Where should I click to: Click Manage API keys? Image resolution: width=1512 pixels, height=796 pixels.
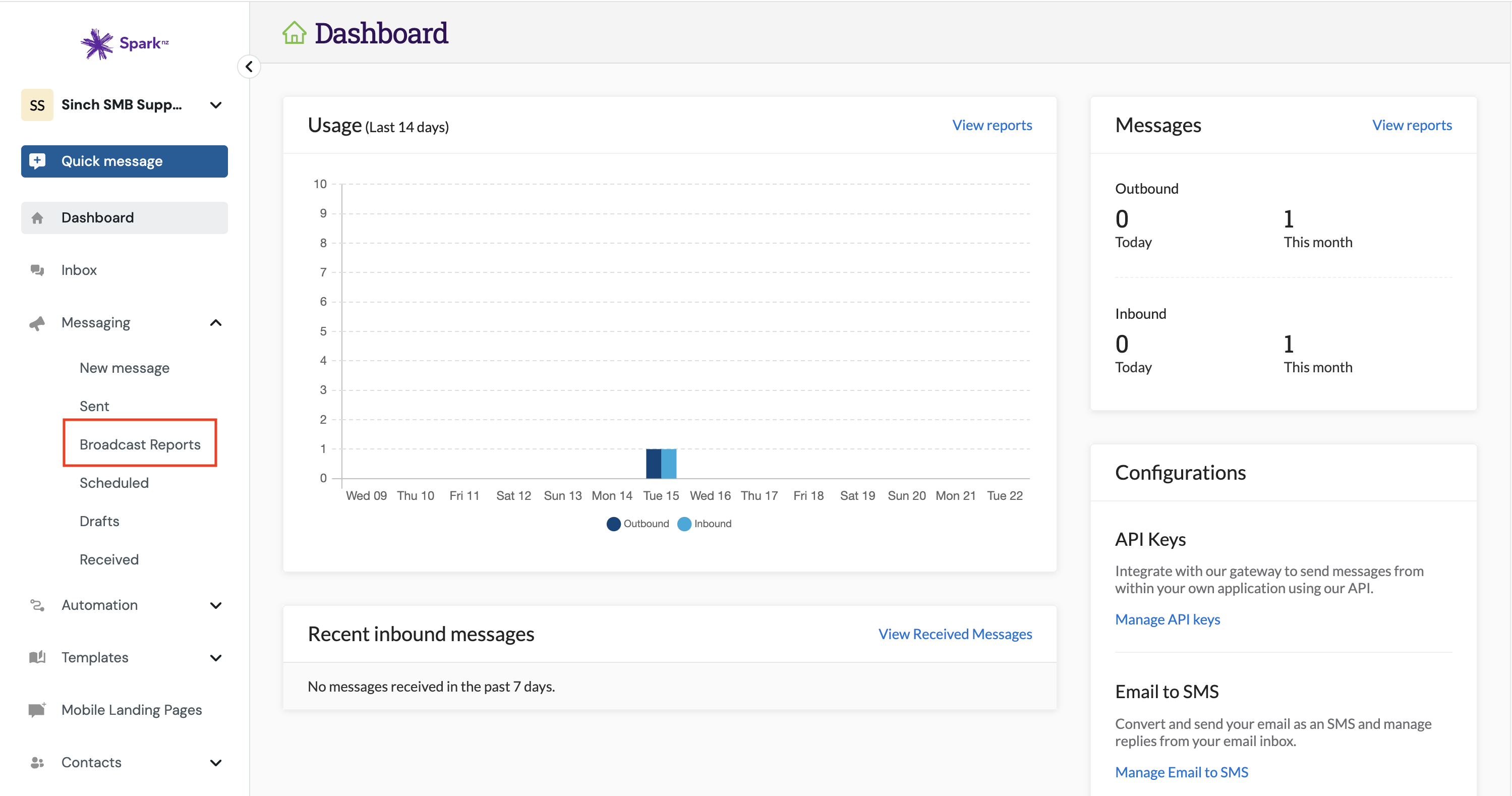[1168, 619]
